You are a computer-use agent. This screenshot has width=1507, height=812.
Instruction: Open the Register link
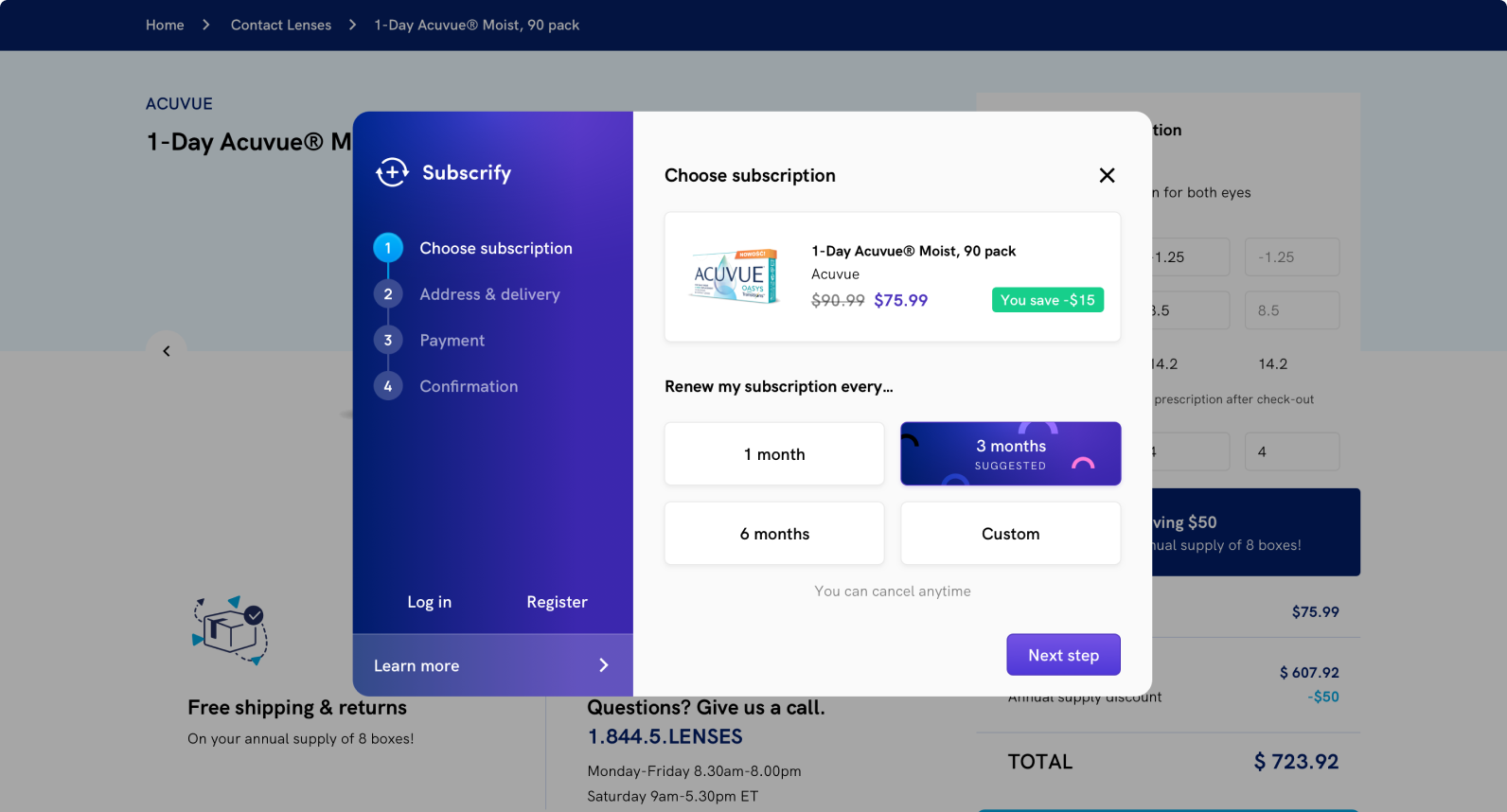coord(557,602)
